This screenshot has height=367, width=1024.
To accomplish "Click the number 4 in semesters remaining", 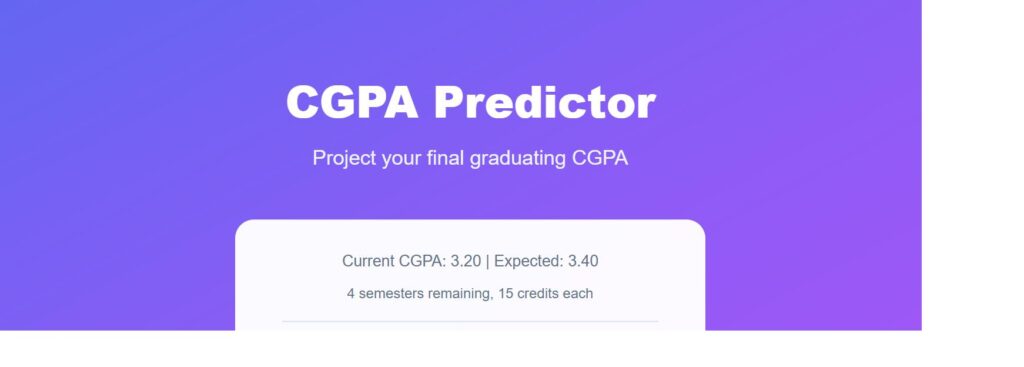I will [x=351, y=294].
